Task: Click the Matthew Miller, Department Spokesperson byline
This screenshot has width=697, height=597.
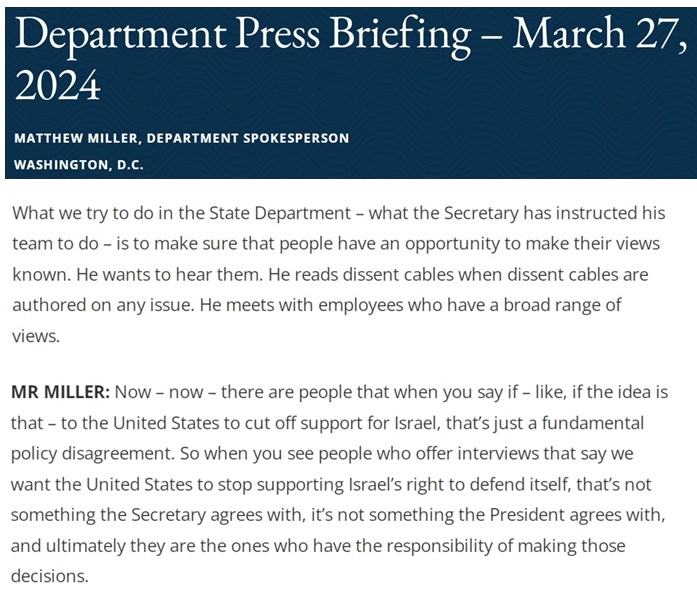Action: coord(181,138)
